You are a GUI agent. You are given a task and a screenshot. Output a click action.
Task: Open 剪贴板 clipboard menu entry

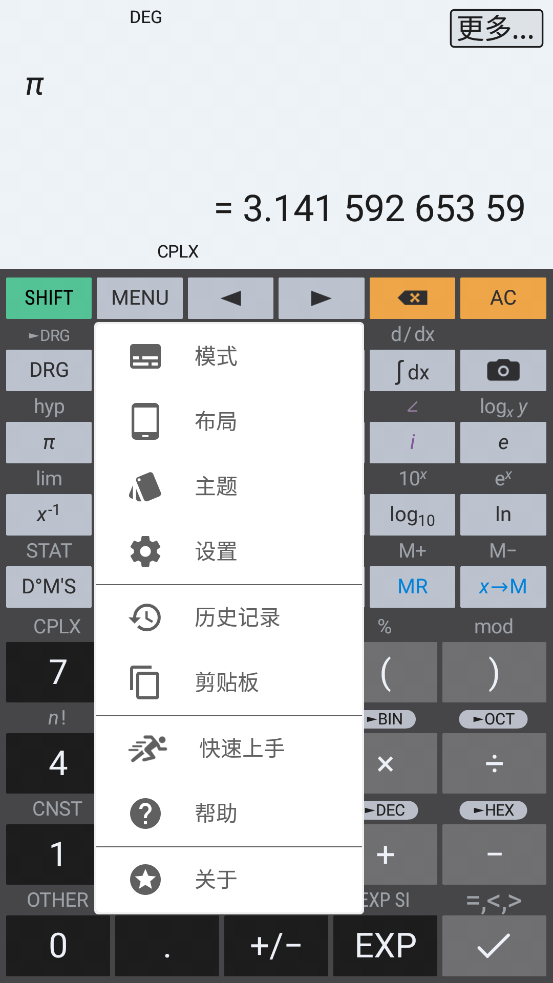coord(229,682)
